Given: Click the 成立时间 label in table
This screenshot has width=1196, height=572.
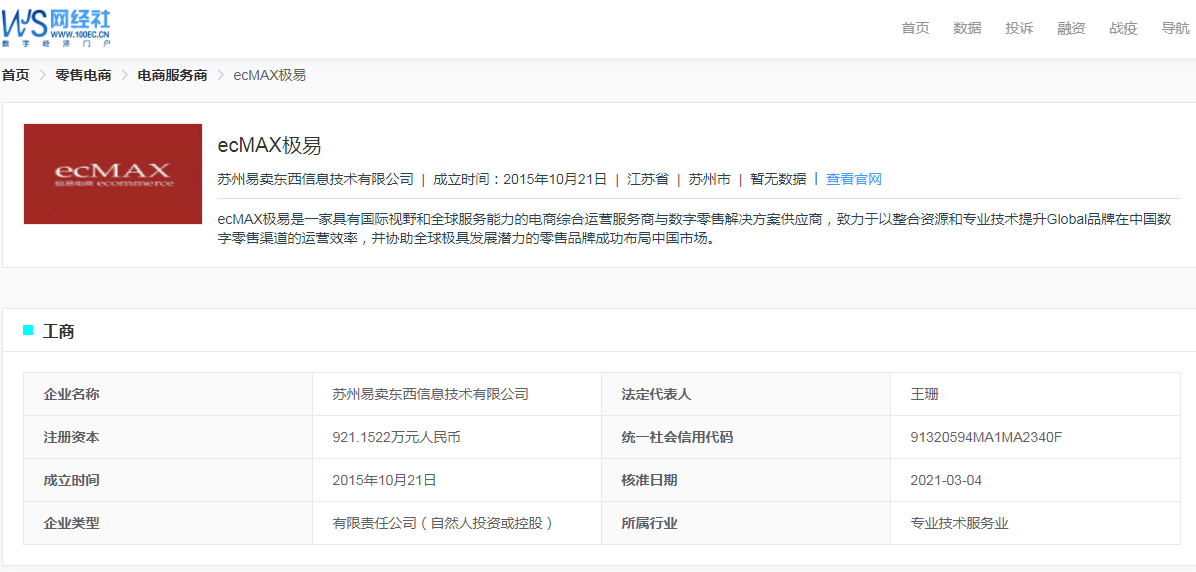Looking at the screenshot, I should point(168,480).
